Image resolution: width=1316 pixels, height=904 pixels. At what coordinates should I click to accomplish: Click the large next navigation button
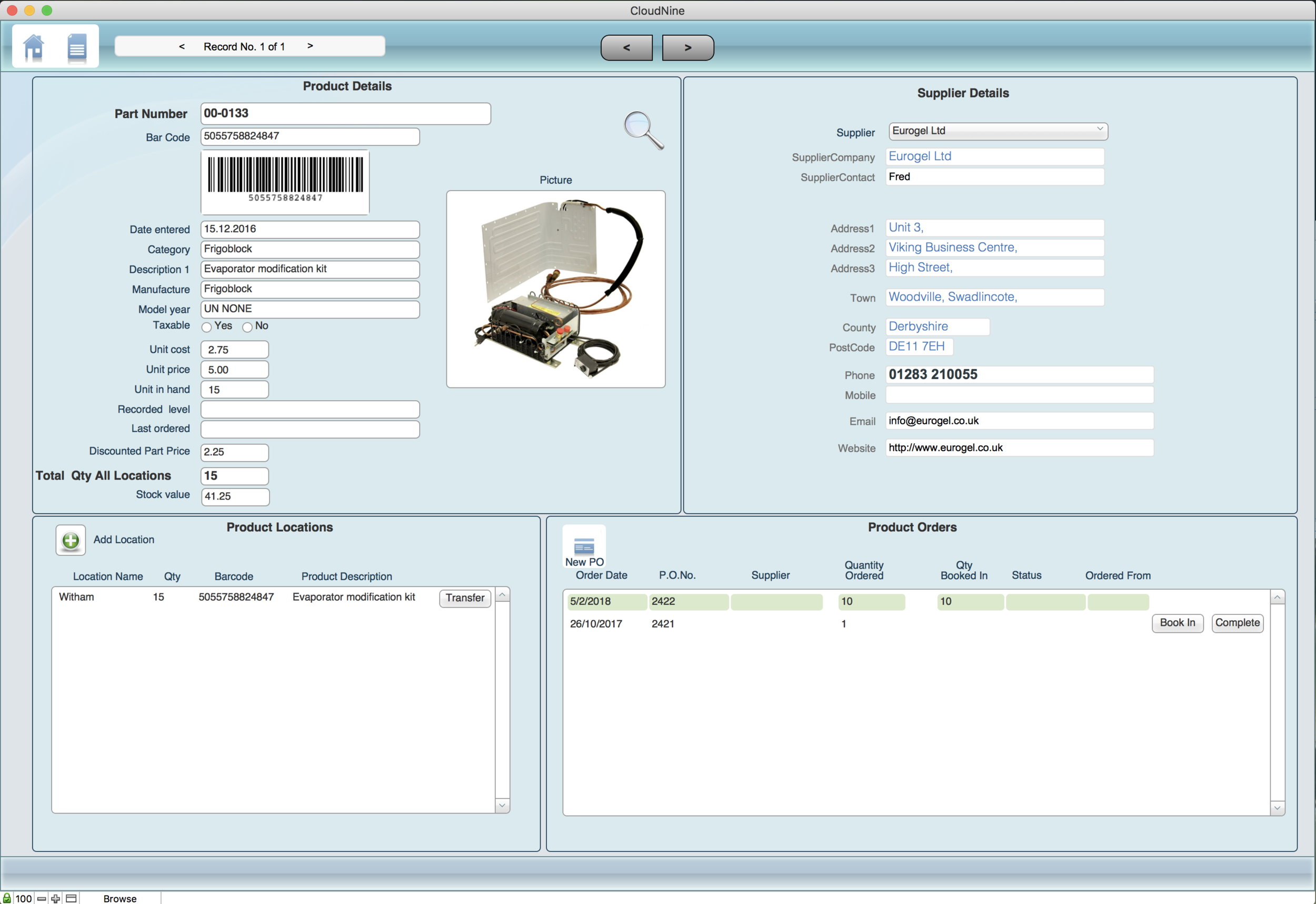pyautogui.click(x=688, y=47)
